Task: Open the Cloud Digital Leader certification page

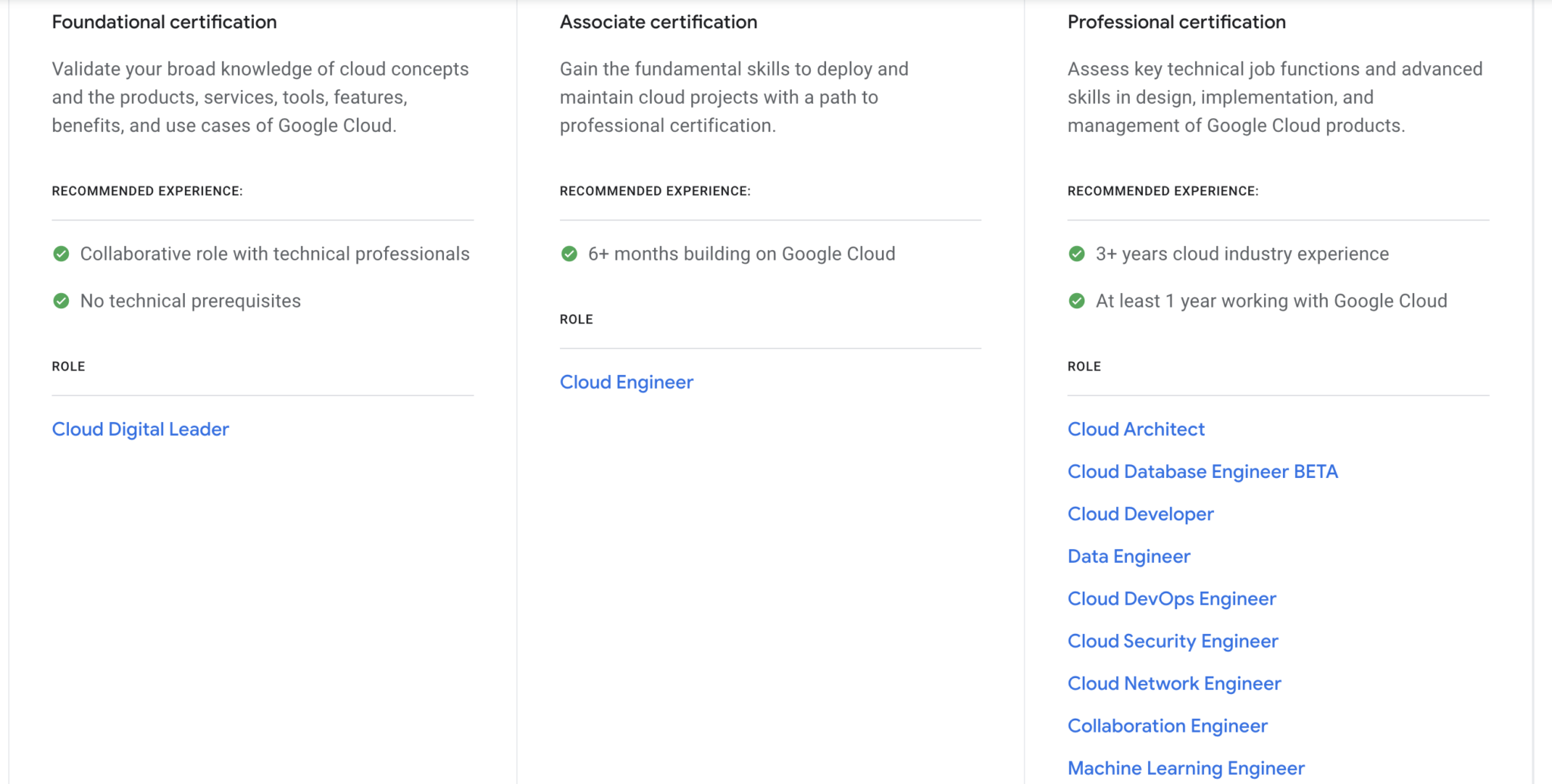Action: click(x=140, y=429)
